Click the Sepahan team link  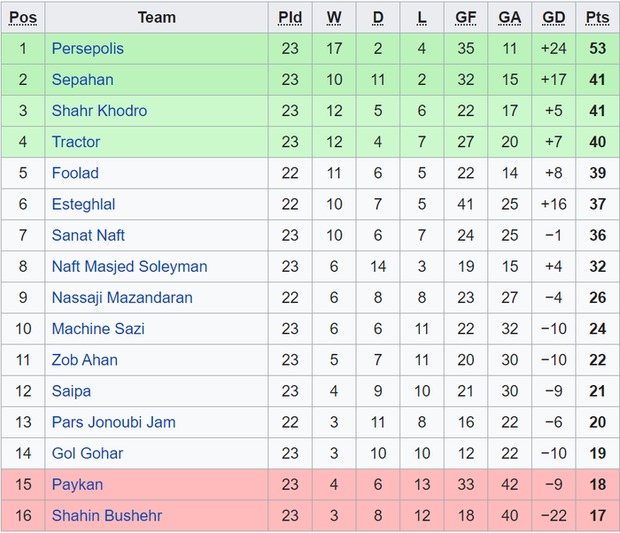(82, 79)
